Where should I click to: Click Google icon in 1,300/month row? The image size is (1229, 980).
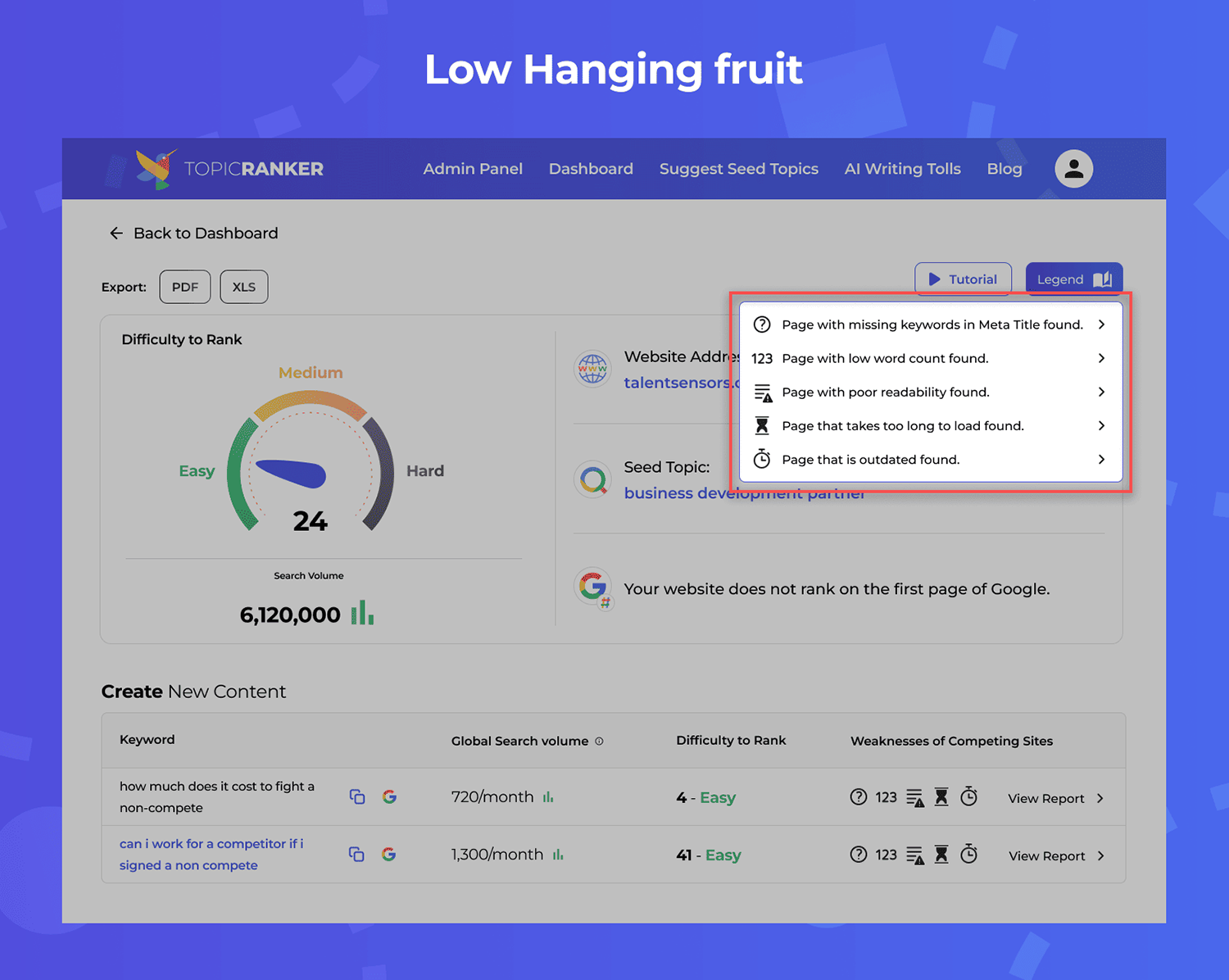pos(388,854)
